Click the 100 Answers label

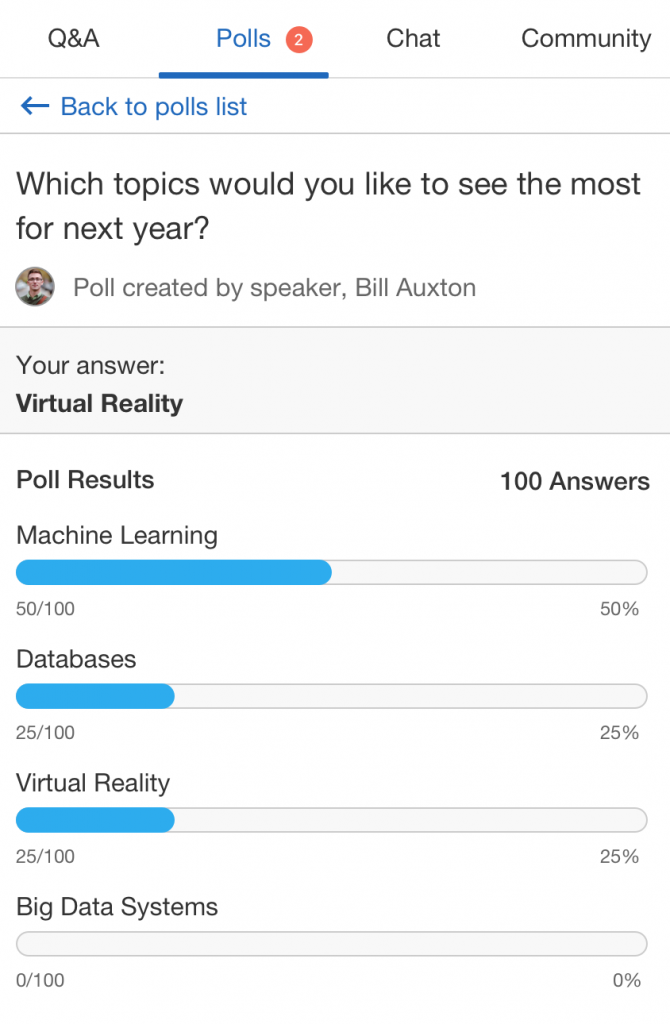(574, 481)
